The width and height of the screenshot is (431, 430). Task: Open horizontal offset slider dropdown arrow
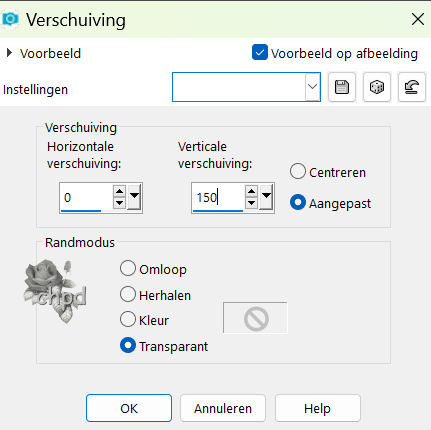[x=134, y=197]
